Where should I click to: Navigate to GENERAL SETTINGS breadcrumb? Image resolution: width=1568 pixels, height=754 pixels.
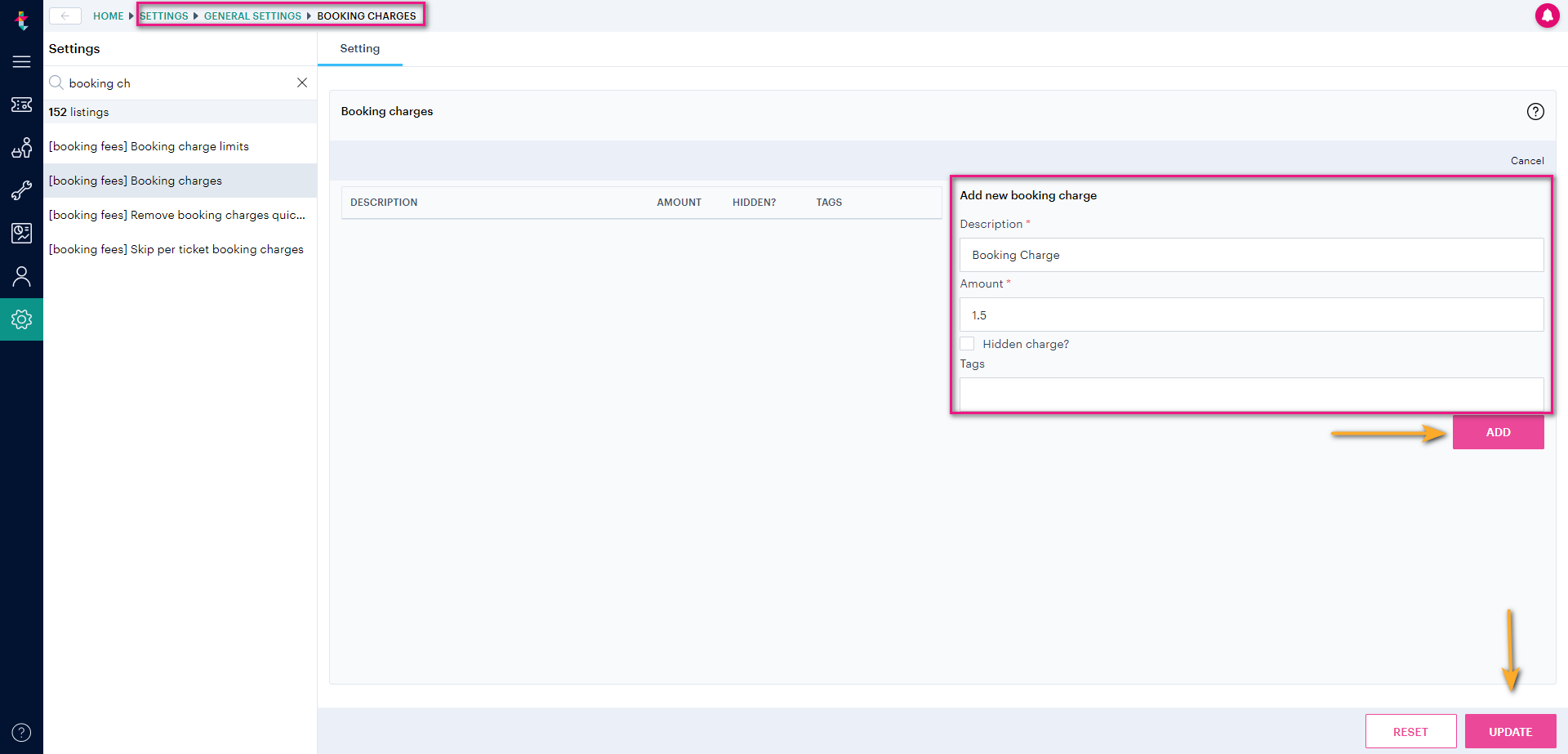coord(252,16)
